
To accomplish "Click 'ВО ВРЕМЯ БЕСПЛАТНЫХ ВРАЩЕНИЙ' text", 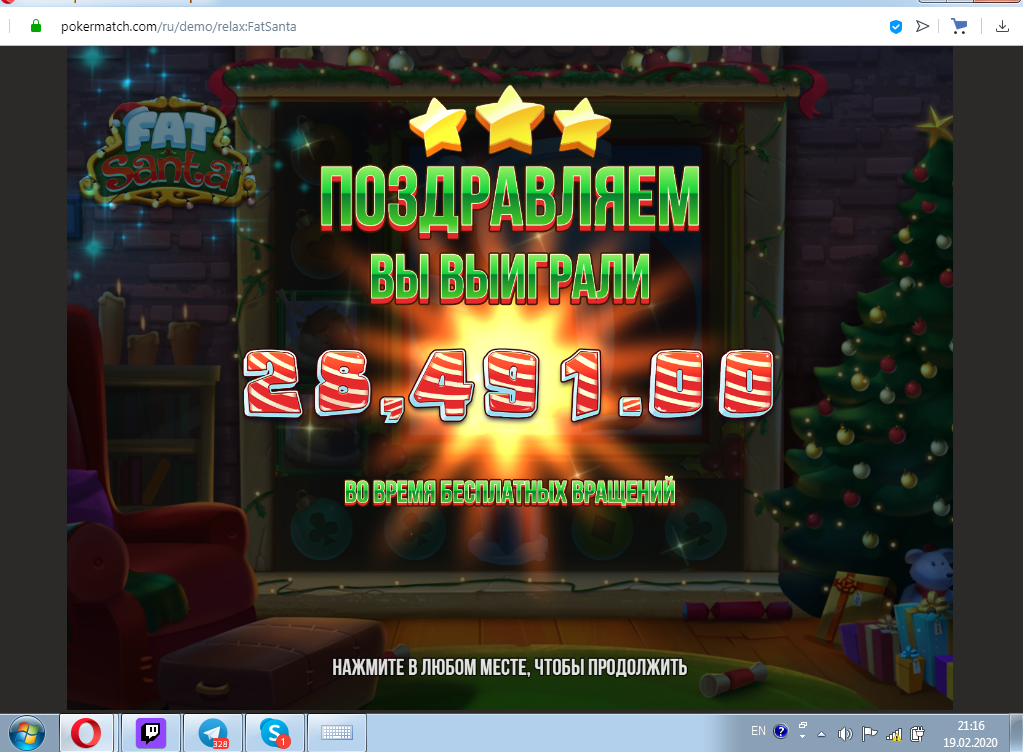I will [510, 492].
